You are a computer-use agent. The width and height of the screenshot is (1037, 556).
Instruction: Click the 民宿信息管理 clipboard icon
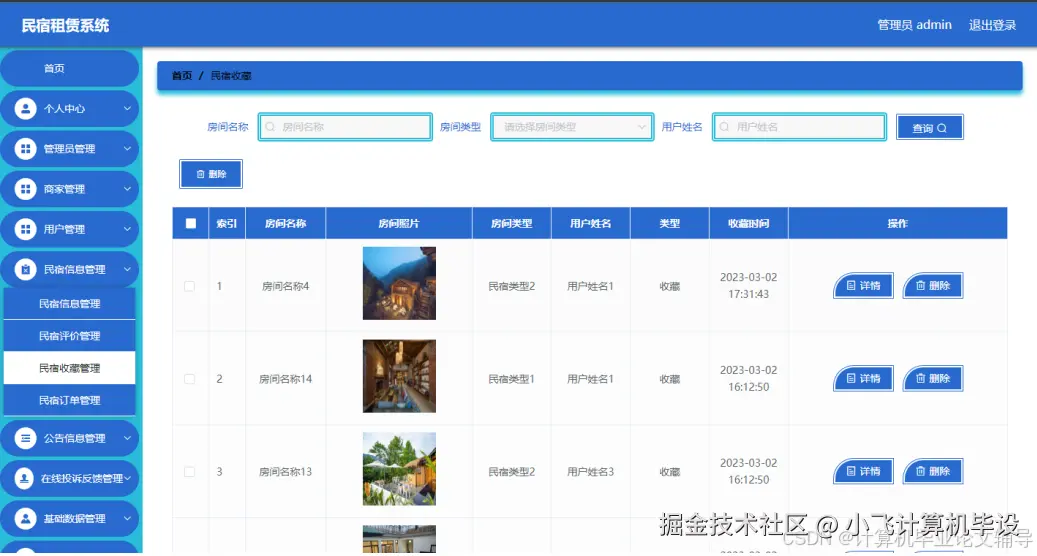coord(25,269)
